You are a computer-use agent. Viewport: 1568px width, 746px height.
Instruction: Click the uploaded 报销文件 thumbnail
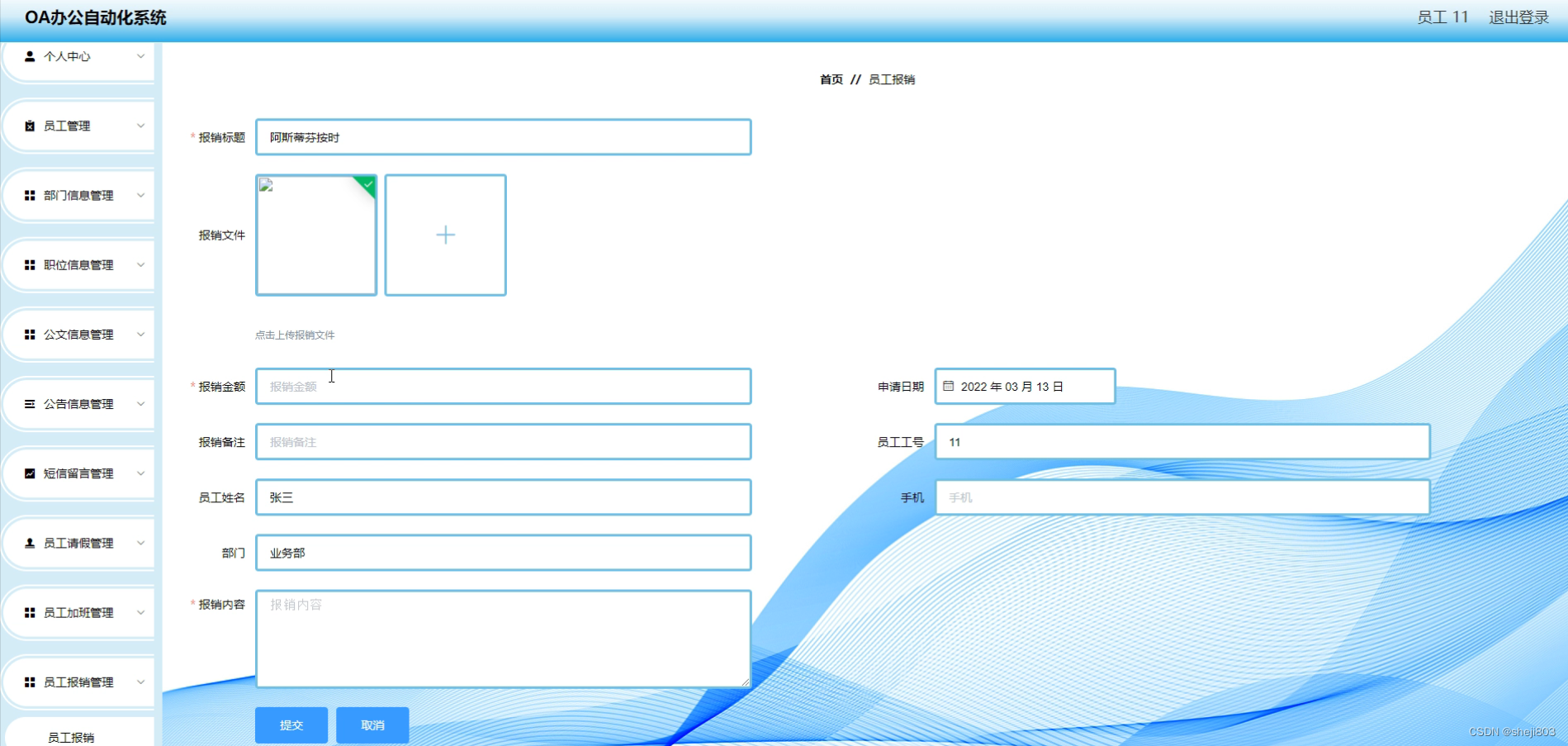pos(315,235)
